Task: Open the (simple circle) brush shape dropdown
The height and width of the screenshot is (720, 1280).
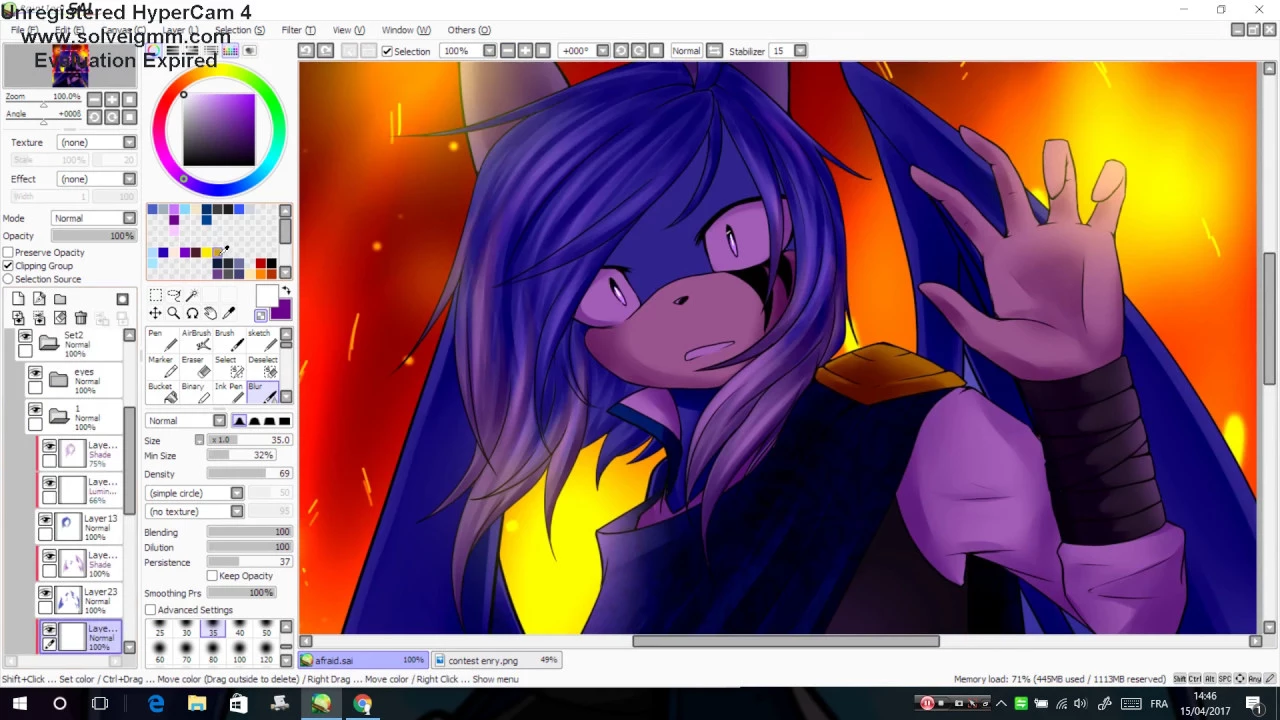Action: coord(195,493)
